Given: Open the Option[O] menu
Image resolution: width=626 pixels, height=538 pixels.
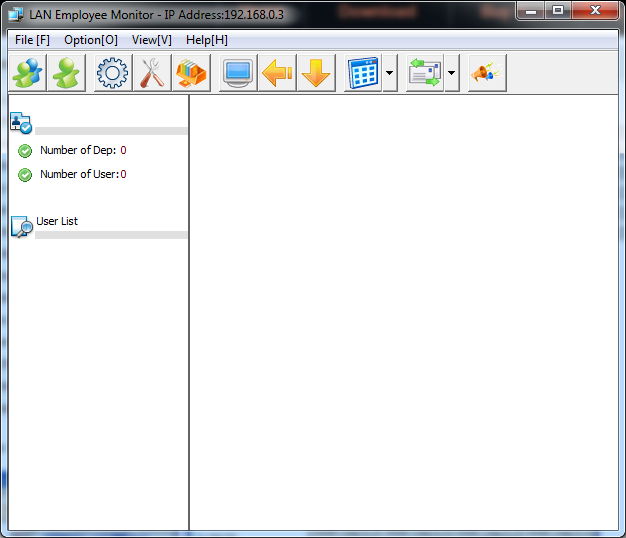Looking at the screenshot, I should (91, 40).
